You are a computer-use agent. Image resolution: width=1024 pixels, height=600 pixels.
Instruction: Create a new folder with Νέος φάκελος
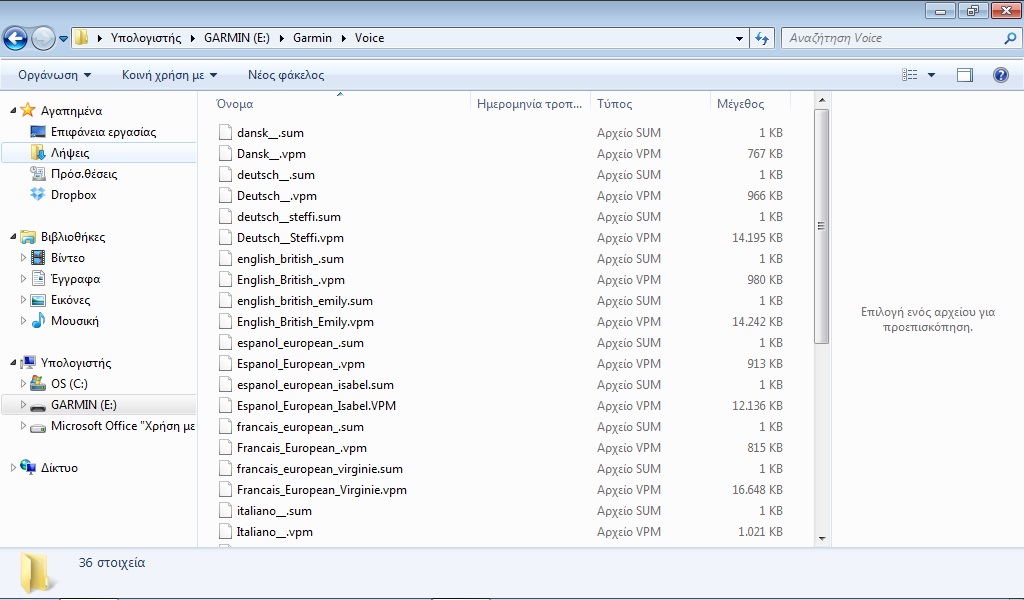pos(286,75)
